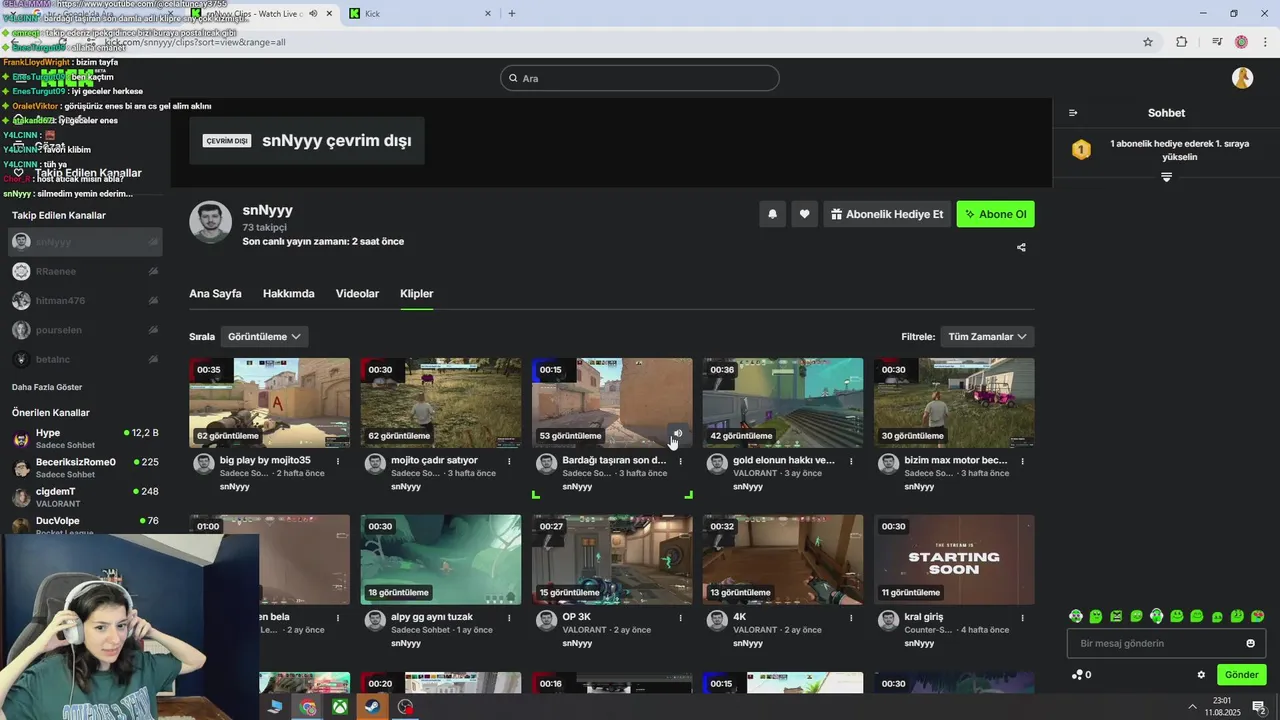The image size is (1280, 720).
Task: Click the Abonelik Hediye Et button
Action: (887, 214)
